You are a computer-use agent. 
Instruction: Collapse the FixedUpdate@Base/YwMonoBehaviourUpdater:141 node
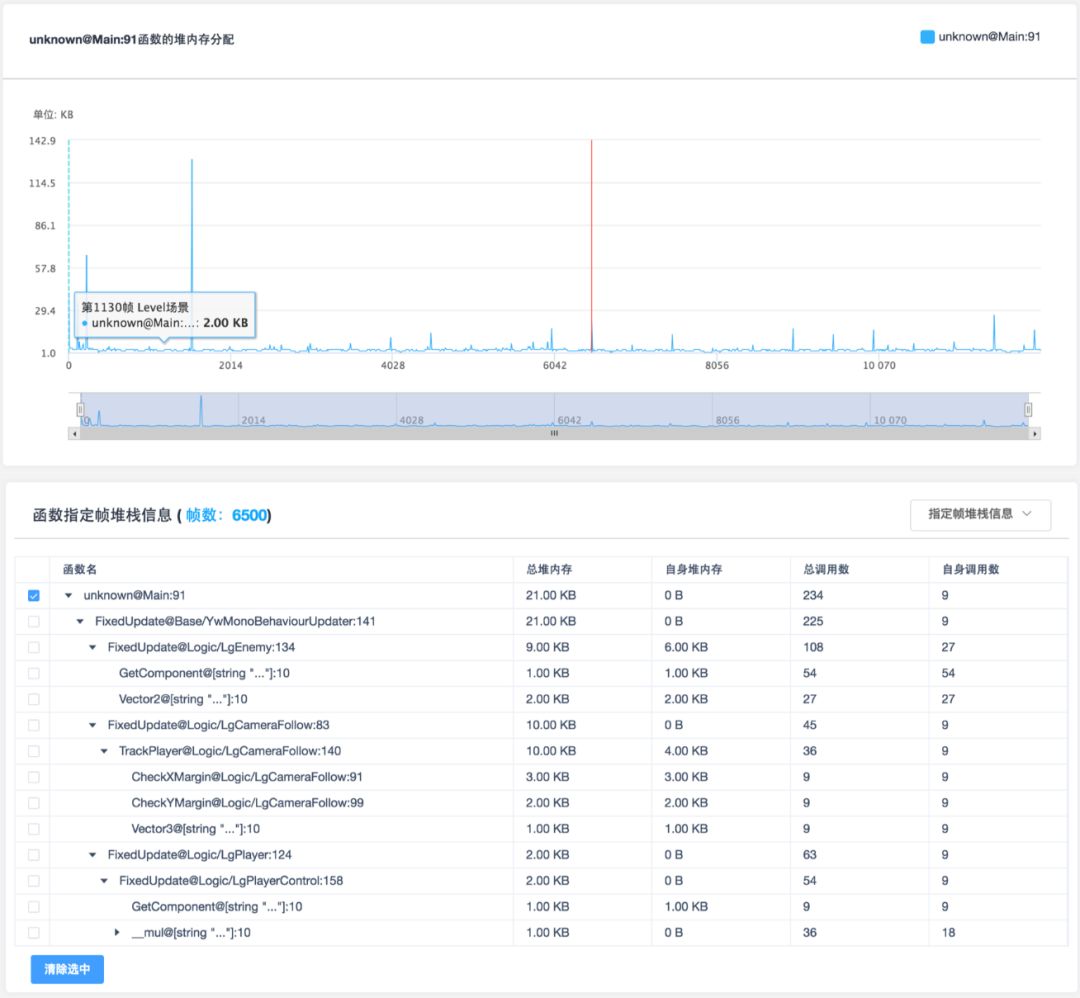[80, 622]
